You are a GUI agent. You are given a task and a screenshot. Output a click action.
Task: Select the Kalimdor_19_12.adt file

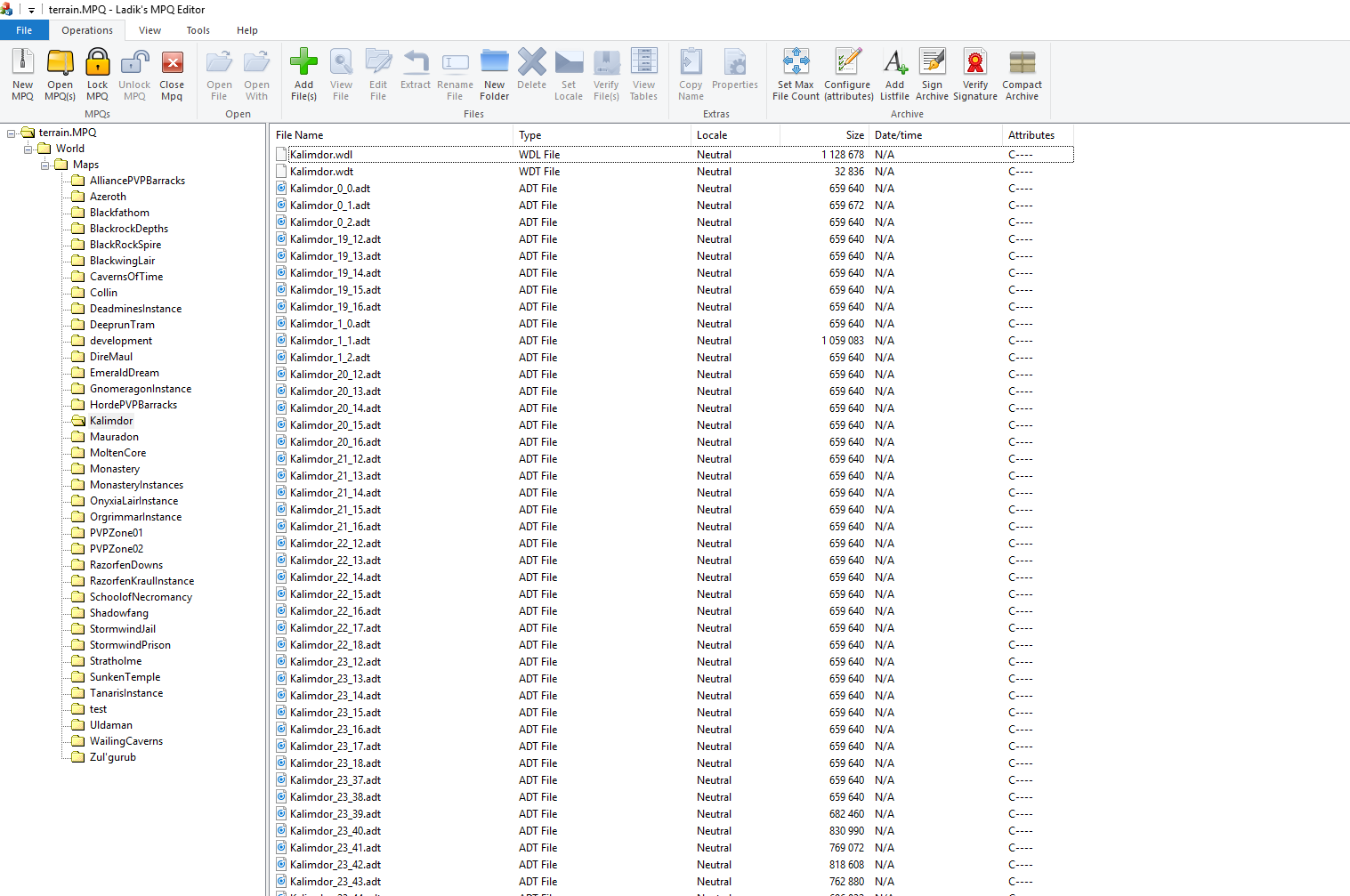335,239
